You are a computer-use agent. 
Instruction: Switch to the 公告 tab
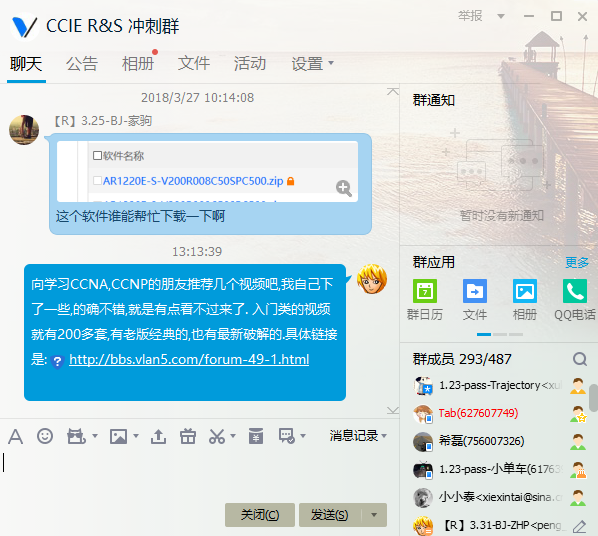[x=82, y=63]
